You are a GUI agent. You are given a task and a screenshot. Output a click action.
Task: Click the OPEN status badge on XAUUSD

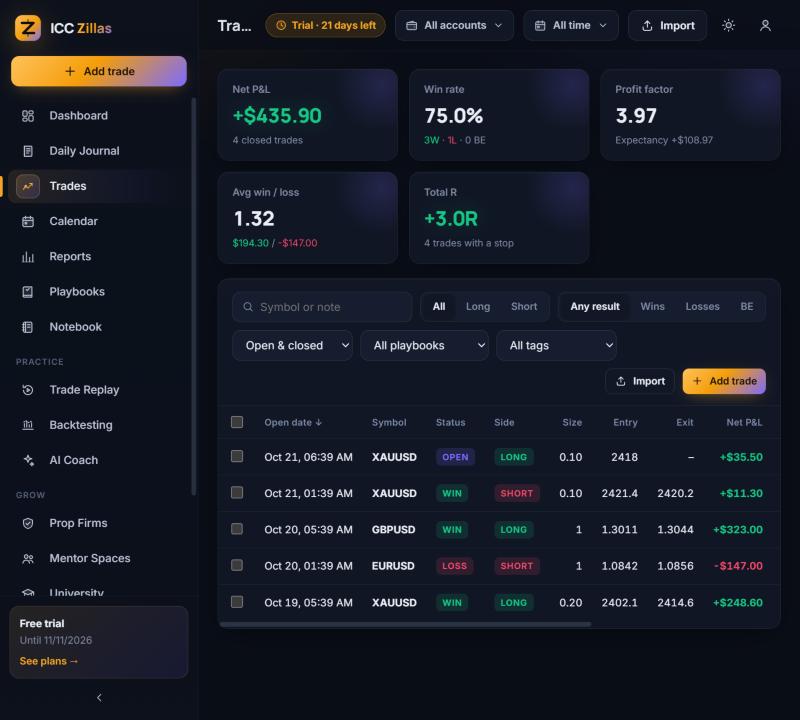pos(455,457)
